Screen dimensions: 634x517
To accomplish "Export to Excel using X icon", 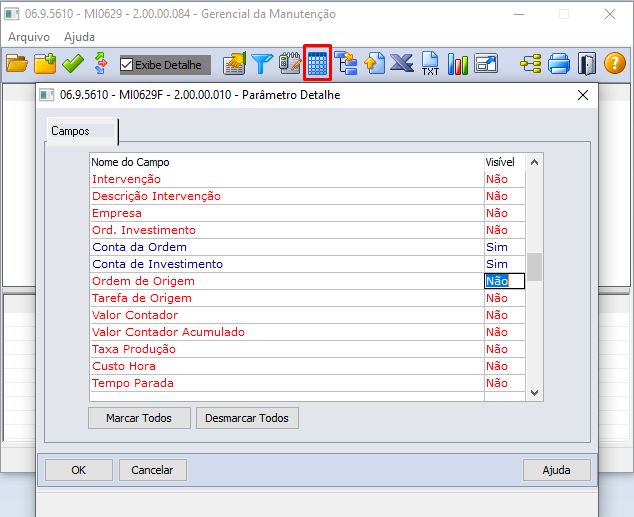I will (402, 63).
